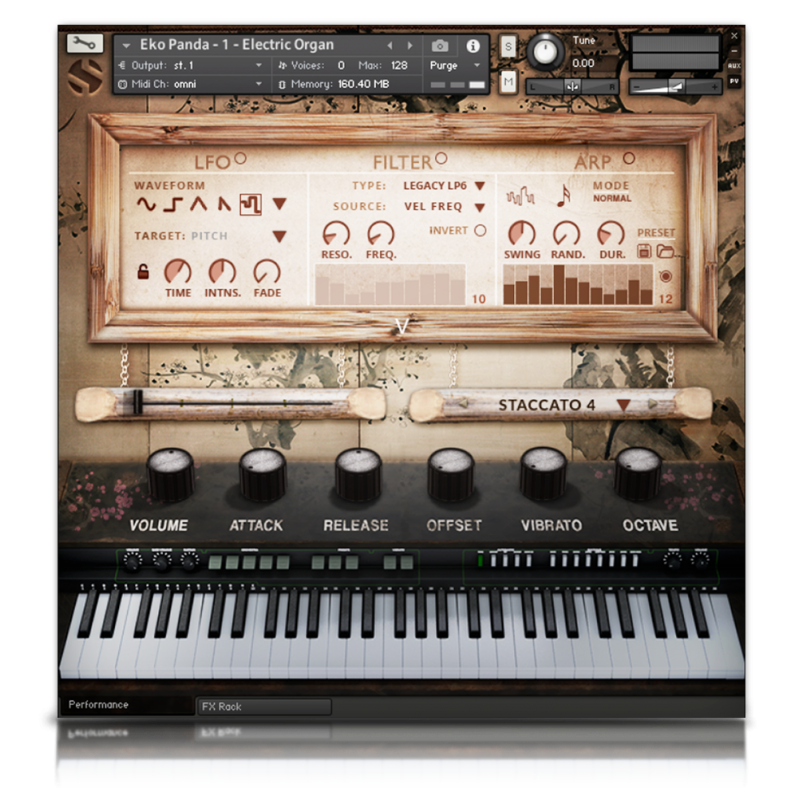Screen dimensions: 800x800
Task: Expand the filter TYPE dropdown
Action: [480, 185]
